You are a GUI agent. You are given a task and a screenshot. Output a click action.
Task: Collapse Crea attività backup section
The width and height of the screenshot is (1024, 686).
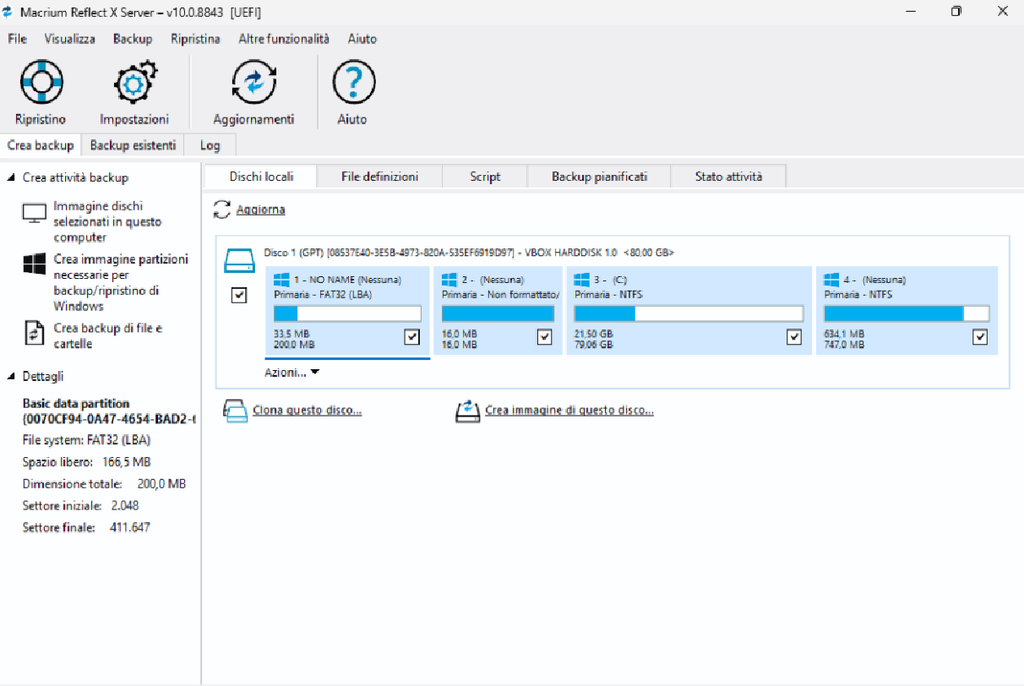coord(11,178)
